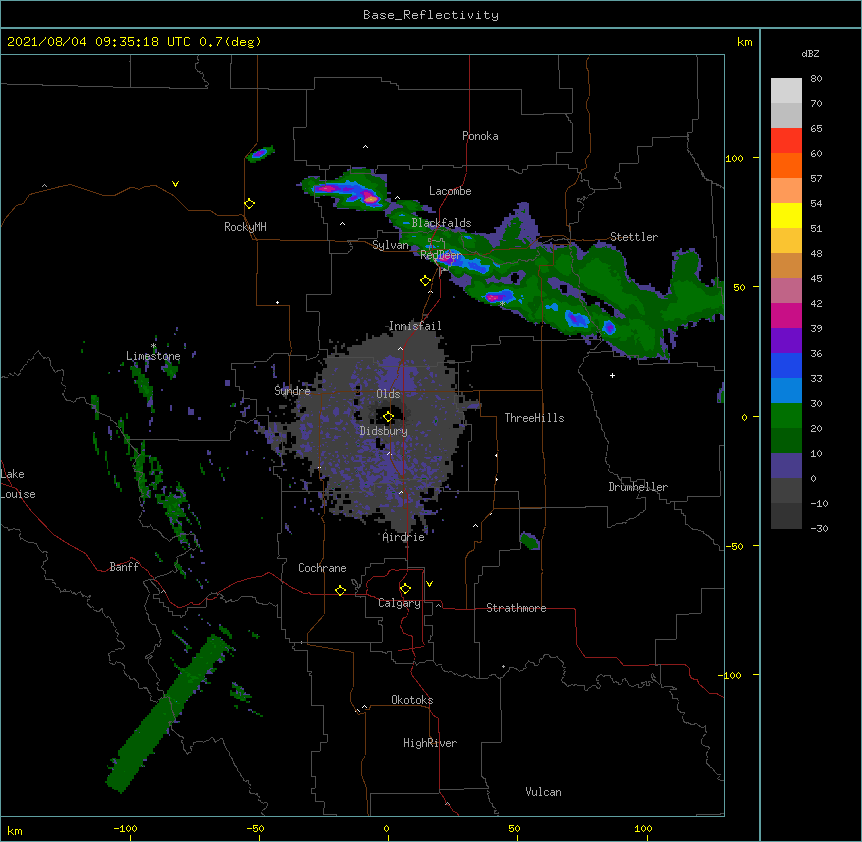Click the long green beam streak southwest of Banff

tap(168, 713)
